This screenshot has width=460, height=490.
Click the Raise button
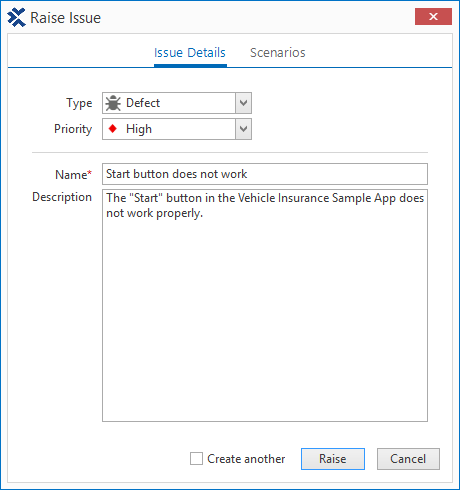(333, 459)
